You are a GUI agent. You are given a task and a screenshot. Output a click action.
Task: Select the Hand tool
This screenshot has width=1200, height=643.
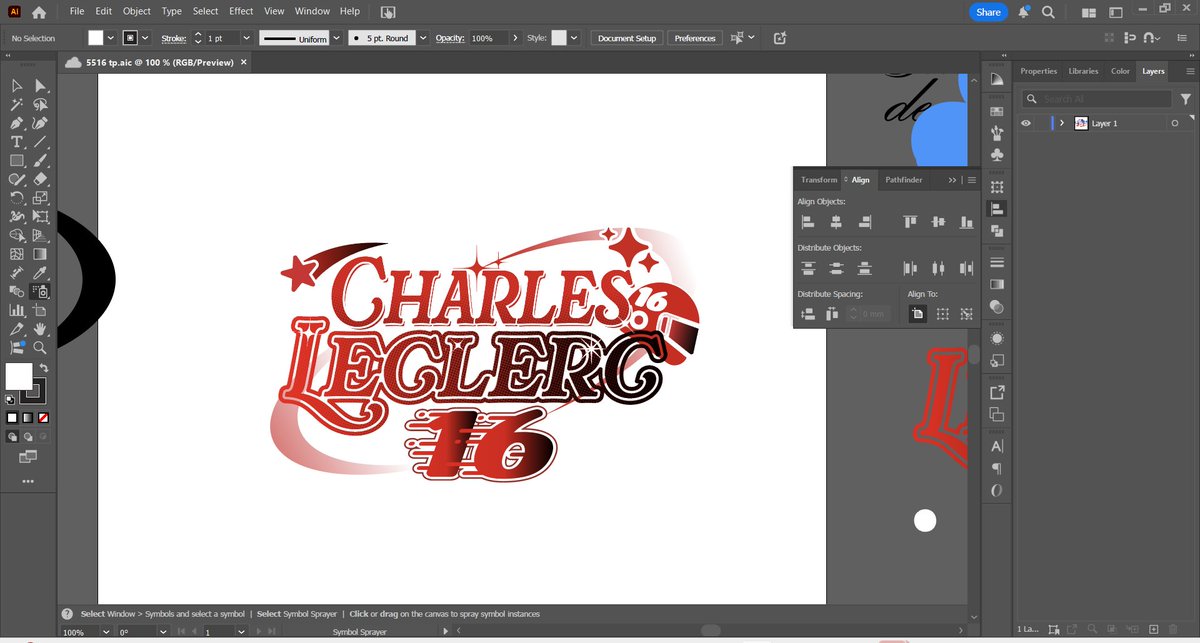(40, 329)
